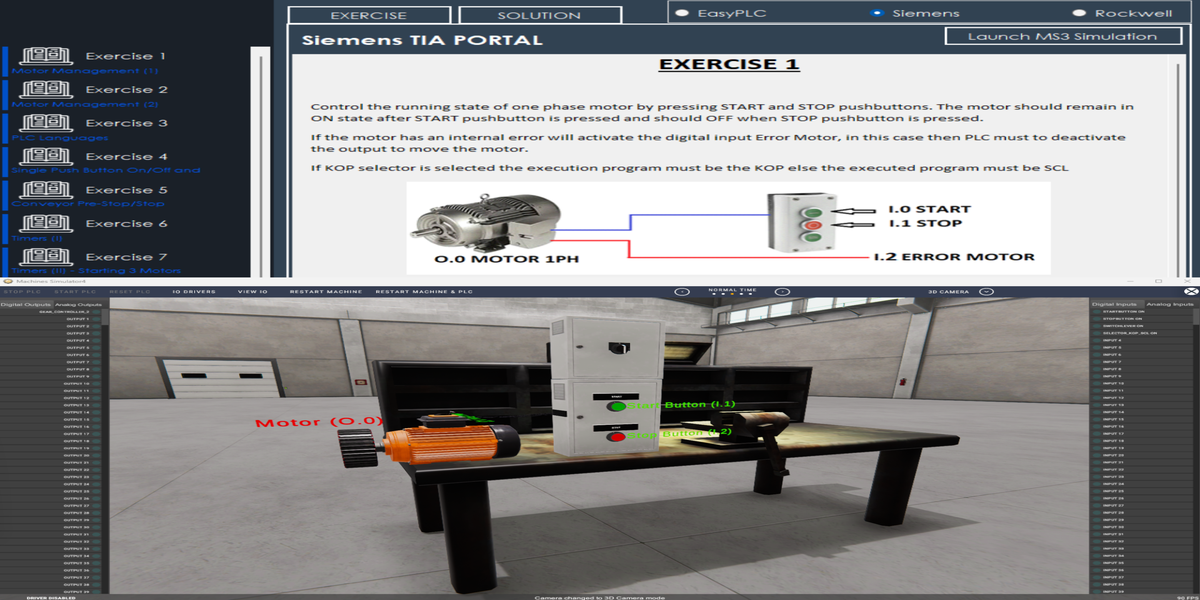Click the Motor Management (1) subtitle

click(86, 71)
